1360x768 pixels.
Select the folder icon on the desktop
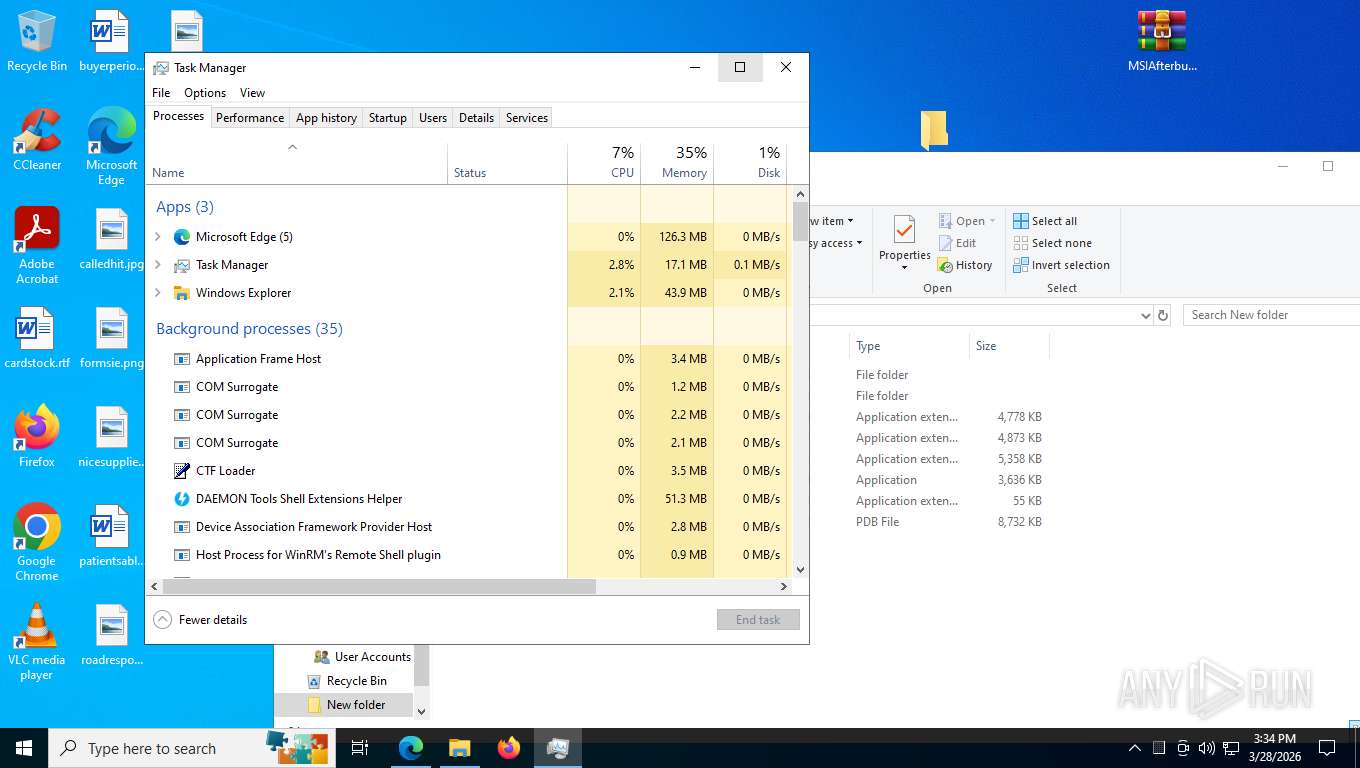point(934,130)
